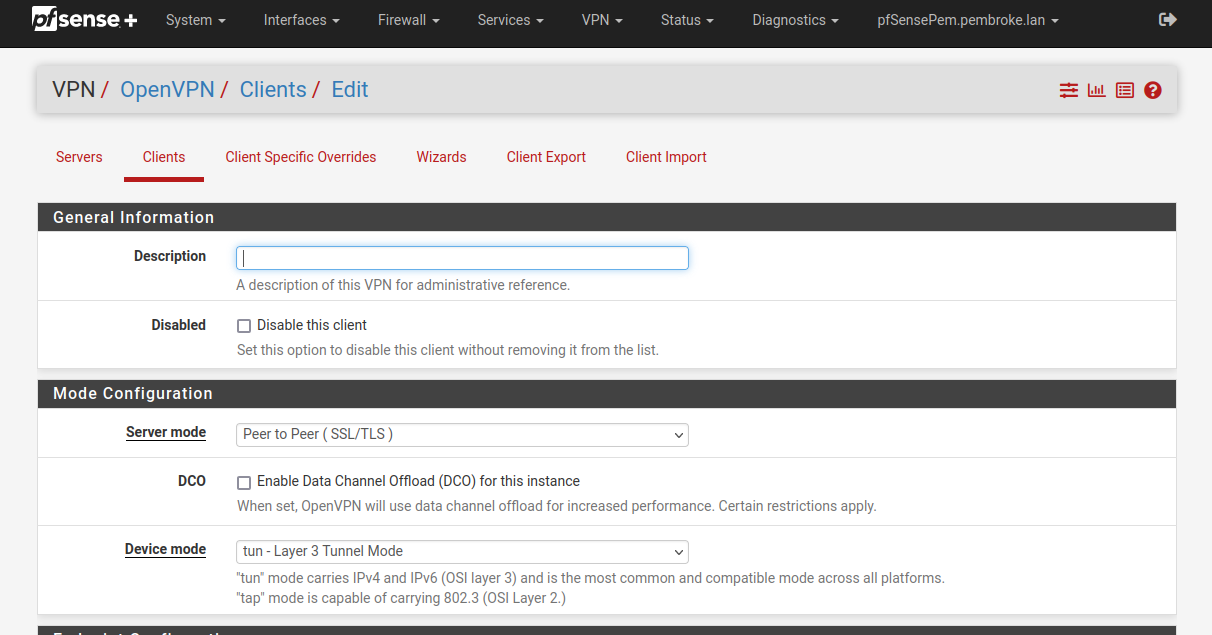1212x635 pixels.
Task: Open Services menu
Action: (x=510, y=20)
